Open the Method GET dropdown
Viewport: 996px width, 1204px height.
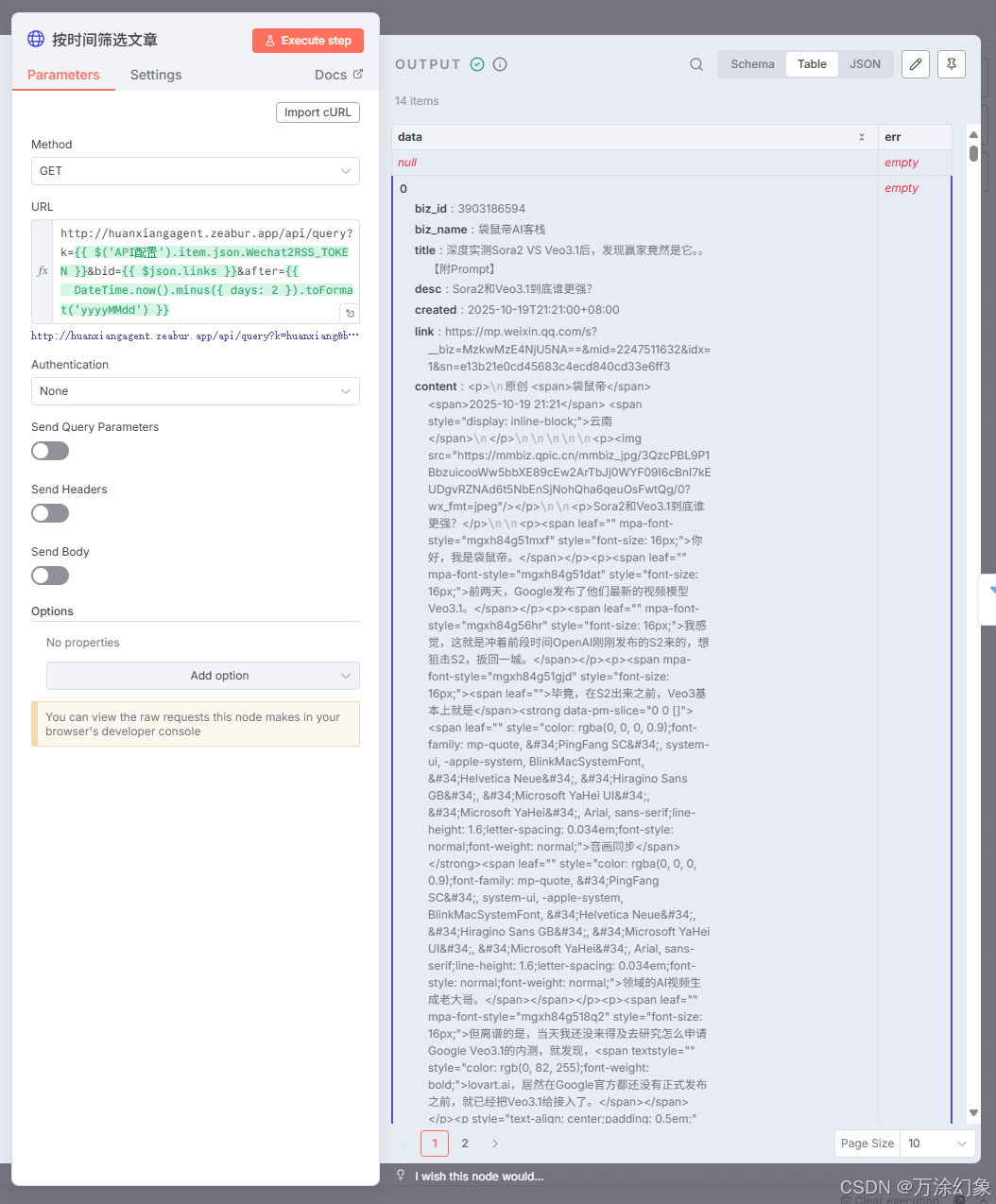coord(196,171)
